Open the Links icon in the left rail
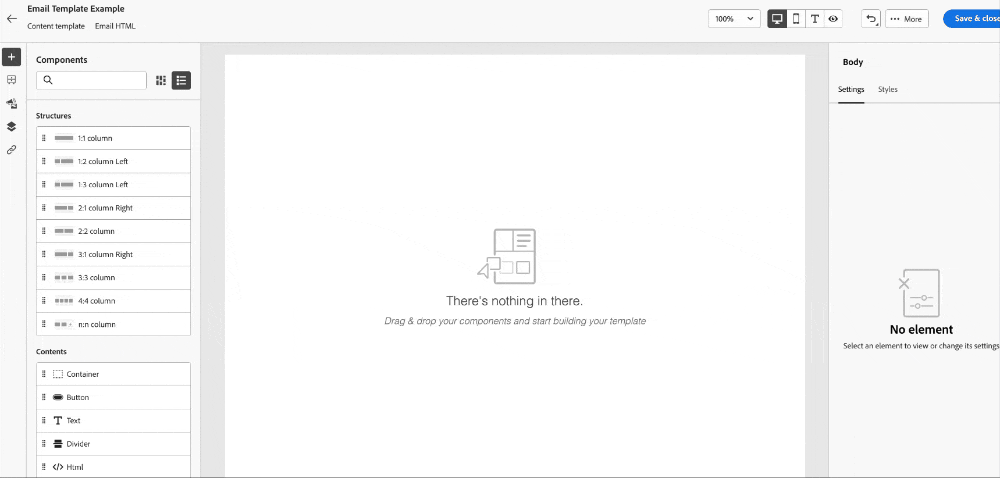This screenshot has height=478, width=1000. tap(11, 149)
